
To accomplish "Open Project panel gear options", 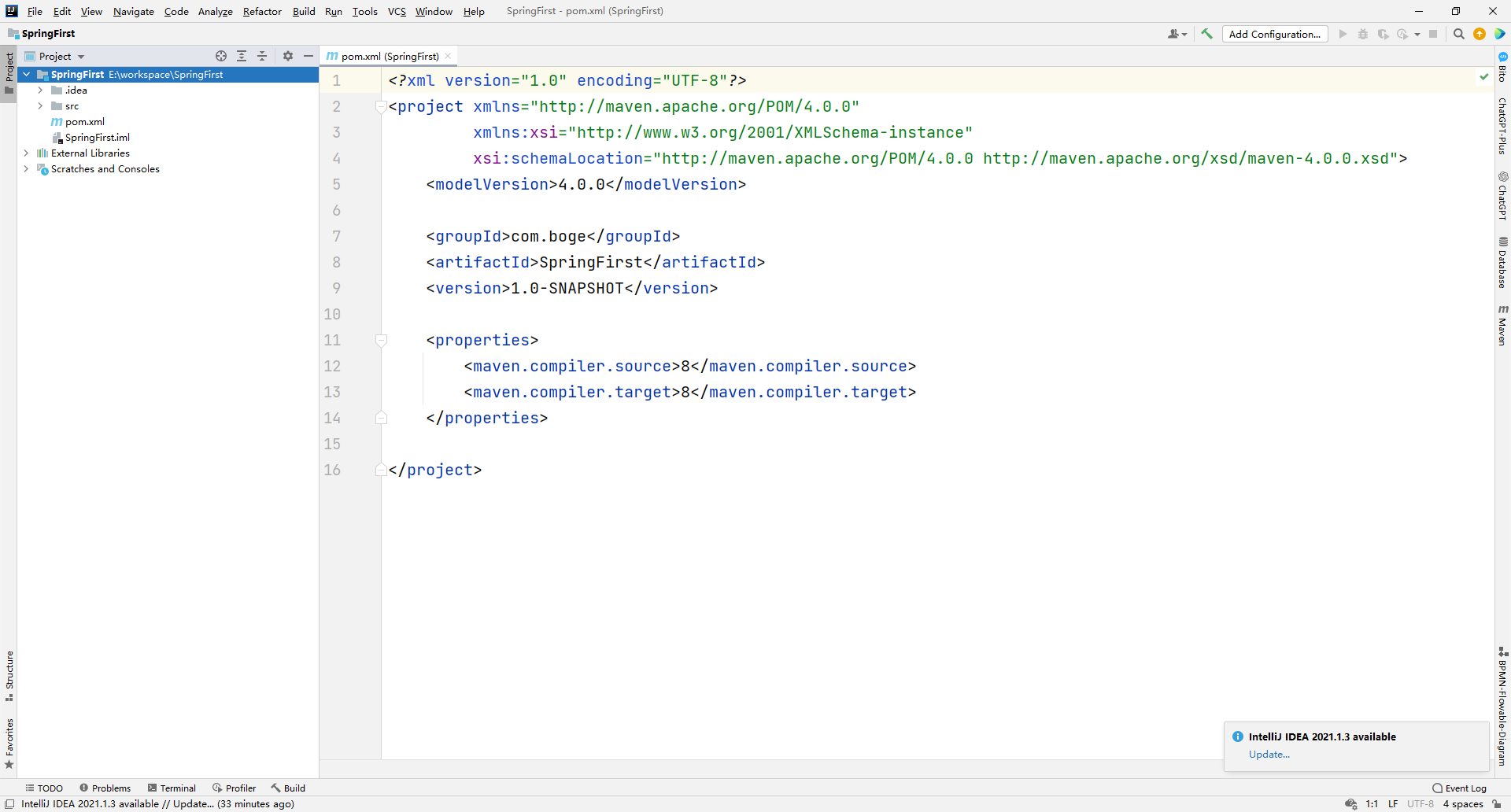I will (288, 56).
